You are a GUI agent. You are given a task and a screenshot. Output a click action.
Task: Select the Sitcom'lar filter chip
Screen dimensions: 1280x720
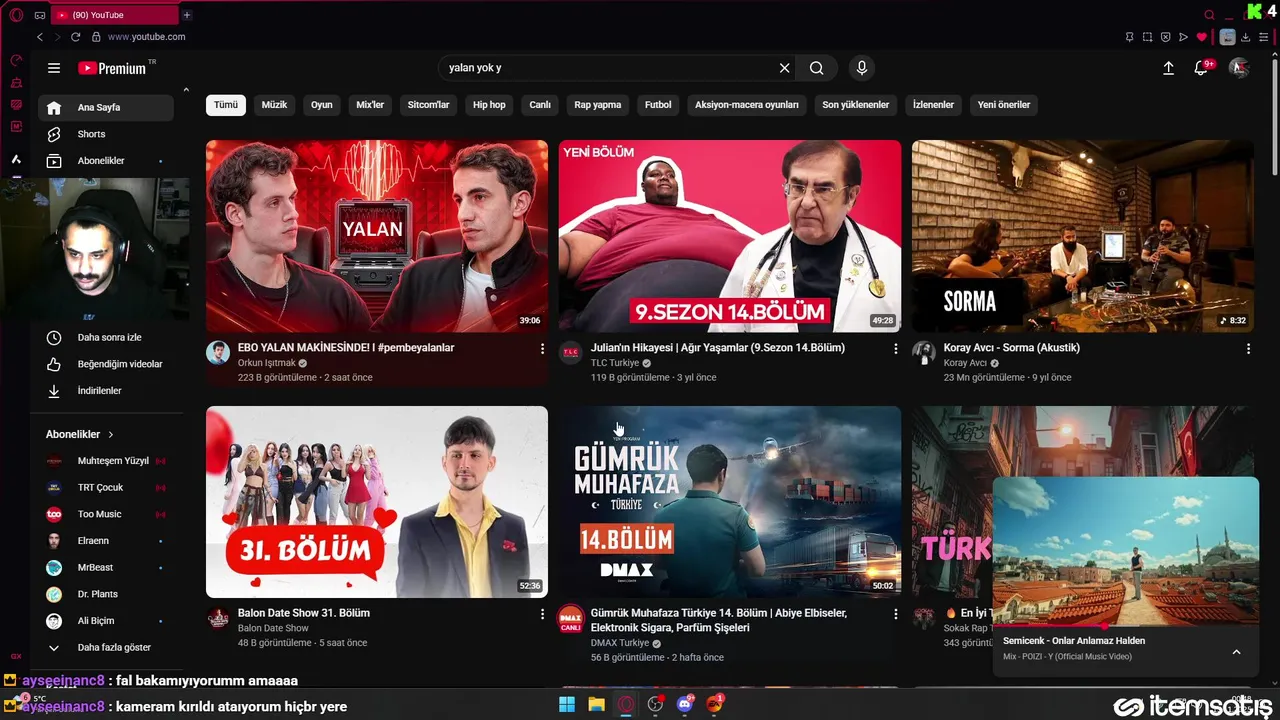[429, 105]
